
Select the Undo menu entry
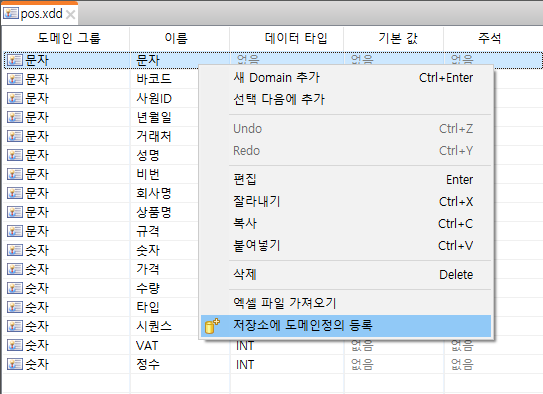(x=346, y=129)
